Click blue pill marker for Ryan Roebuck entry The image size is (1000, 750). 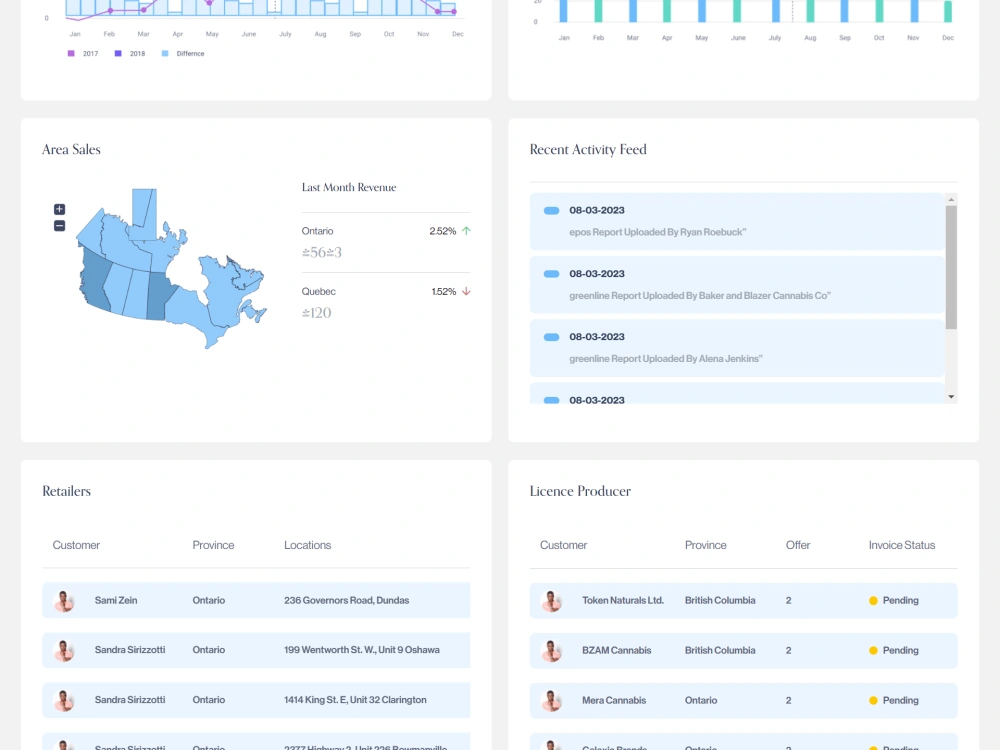(552, 210)
